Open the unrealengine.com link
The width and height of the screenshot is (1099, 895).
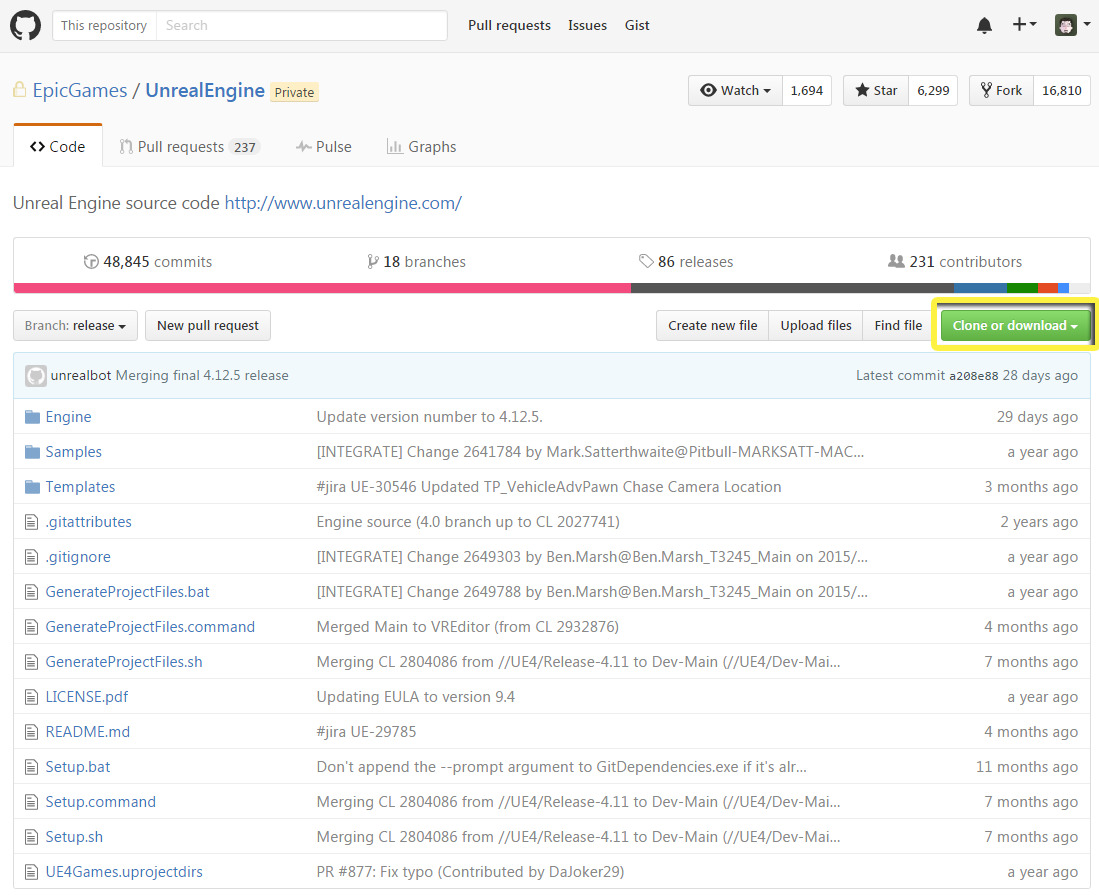(x=342, y=203)
